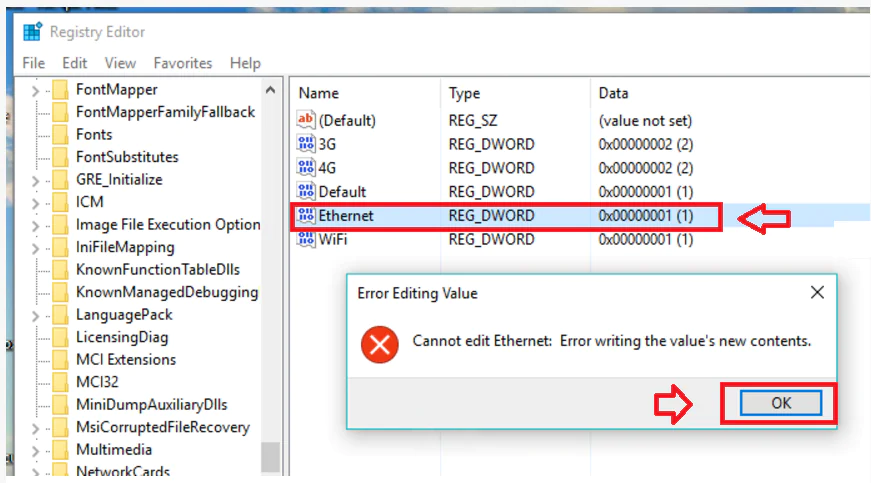Screen dimensions: 871x483
Task: Click the MiniDumpAuxiliaryDlls folder icon
Action: pos(60,405)
